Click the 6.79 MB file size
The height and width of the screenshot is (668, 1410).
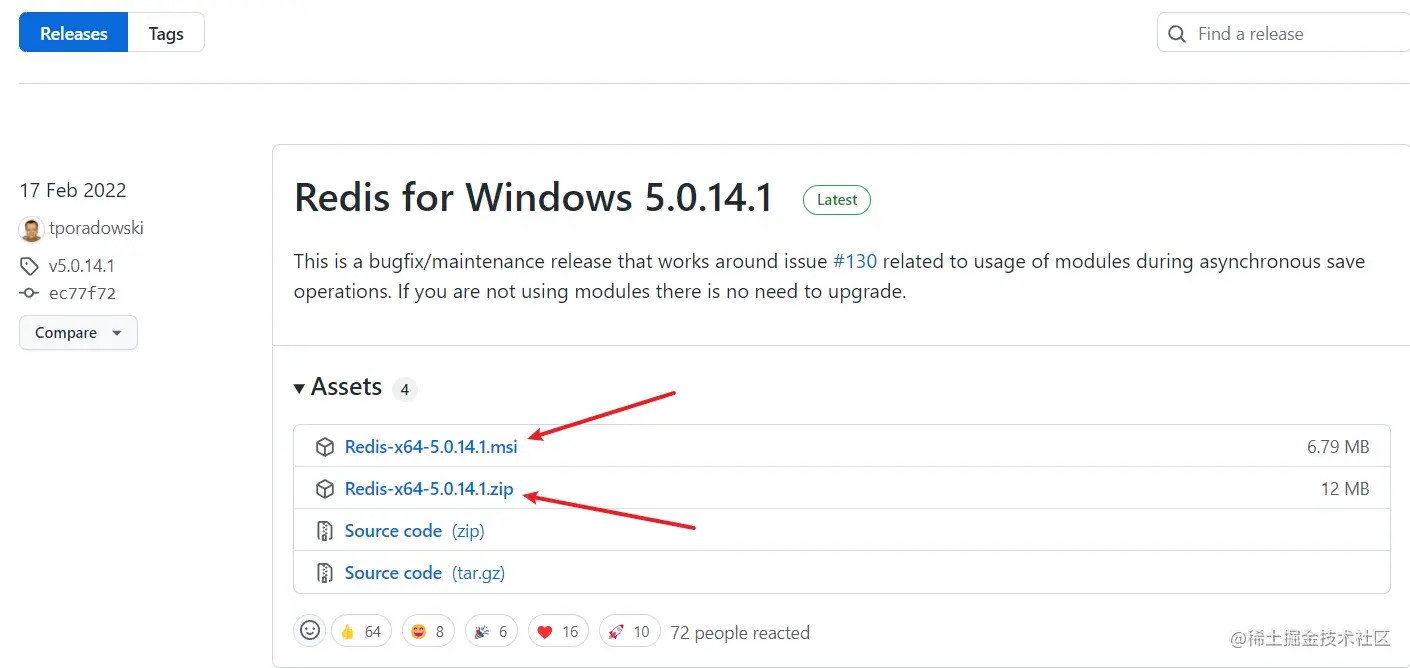1338,447
